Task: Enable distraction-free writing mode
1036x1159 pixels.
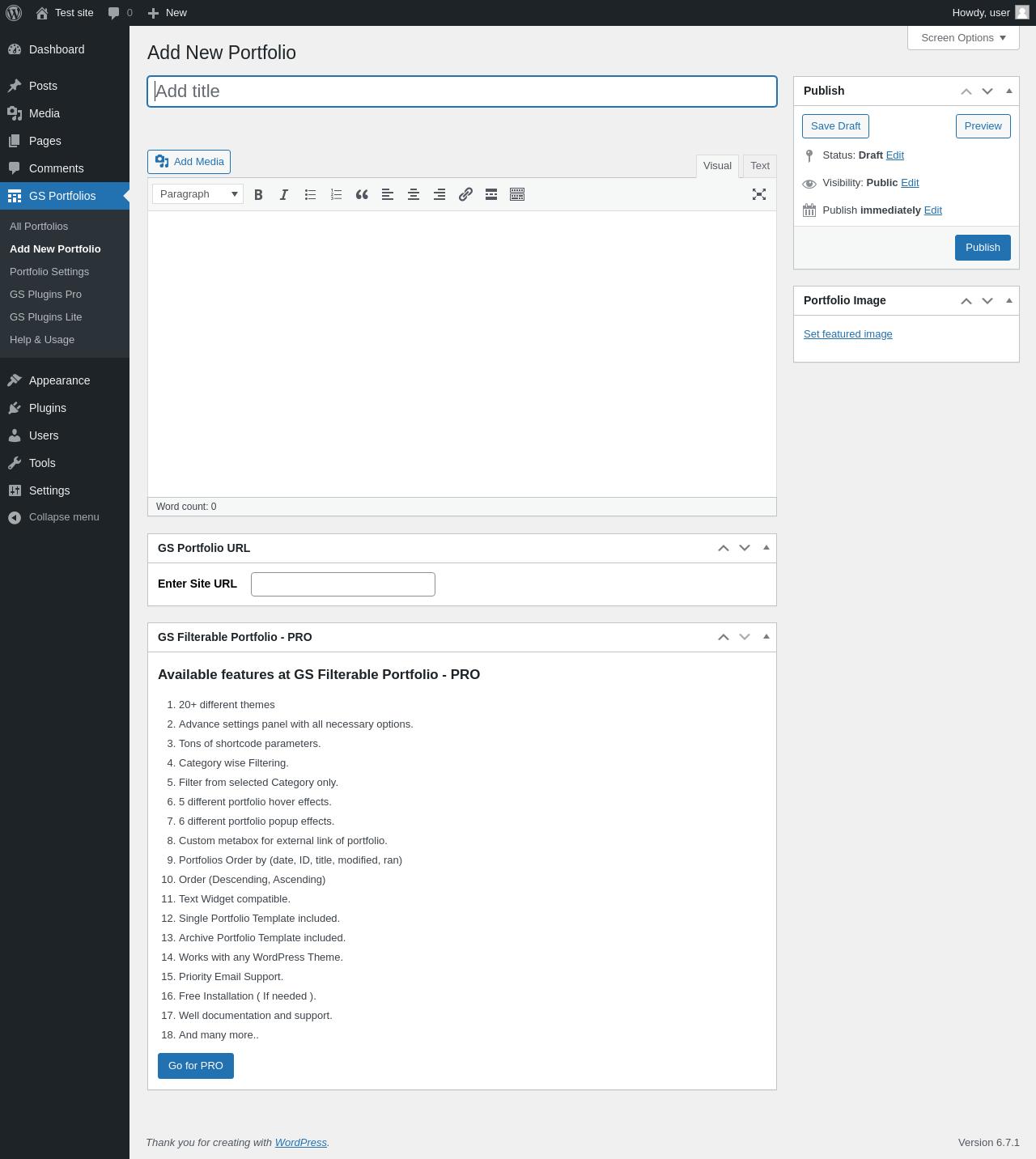Action: (x=759, y=194)
